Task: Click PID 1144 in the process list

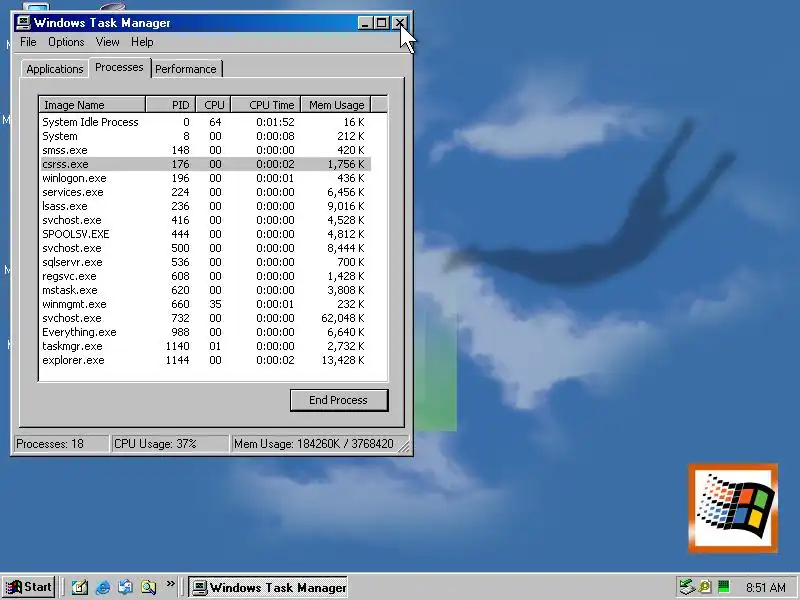Action: (x=178, y=360)
